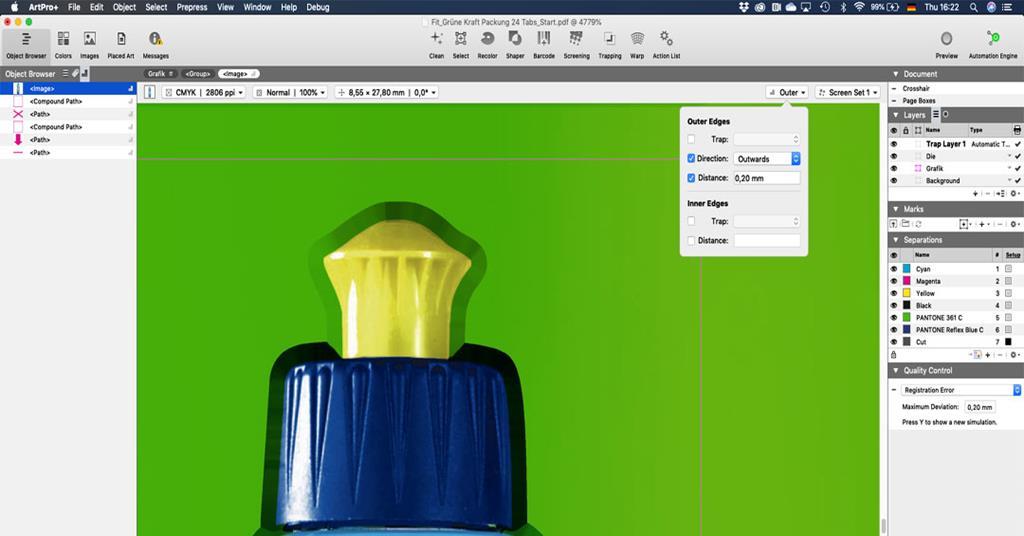This screenshot has width=1024, height=536.
Task: Open the Colors panel
Action: pos(63,45)
